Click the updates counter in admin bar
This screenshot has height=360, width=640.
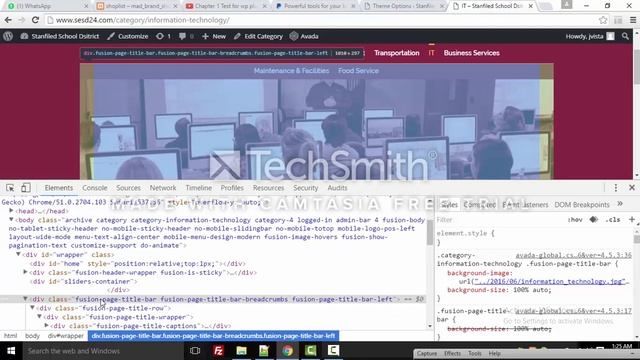click(163, 36)
